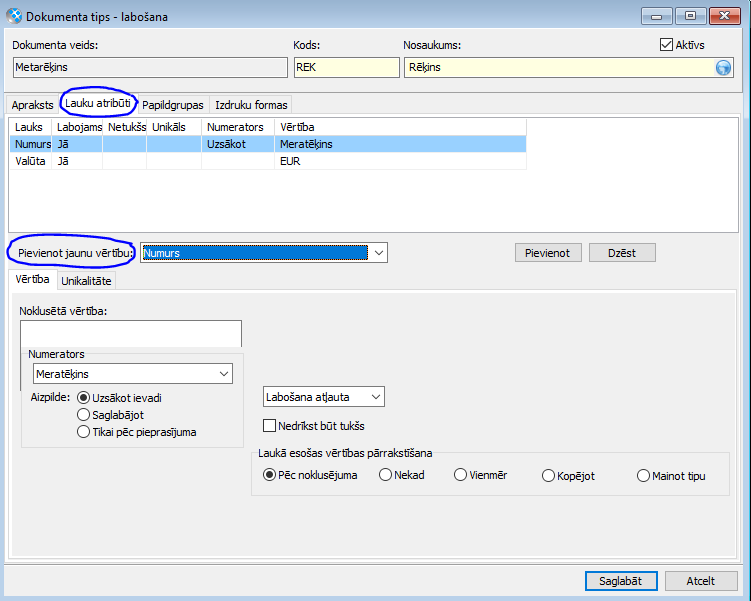Click the Pievienot button
This screenshot has width=751, height=601.
click(548, 253)
